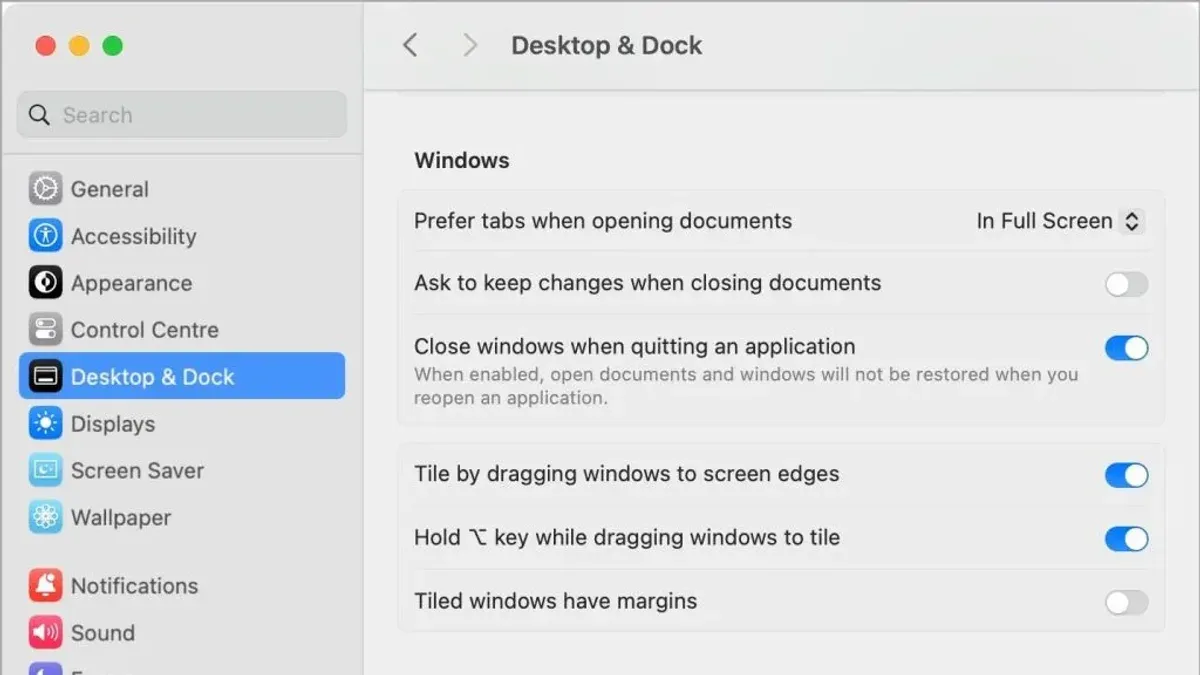Click in the Search field

(182, 115)
